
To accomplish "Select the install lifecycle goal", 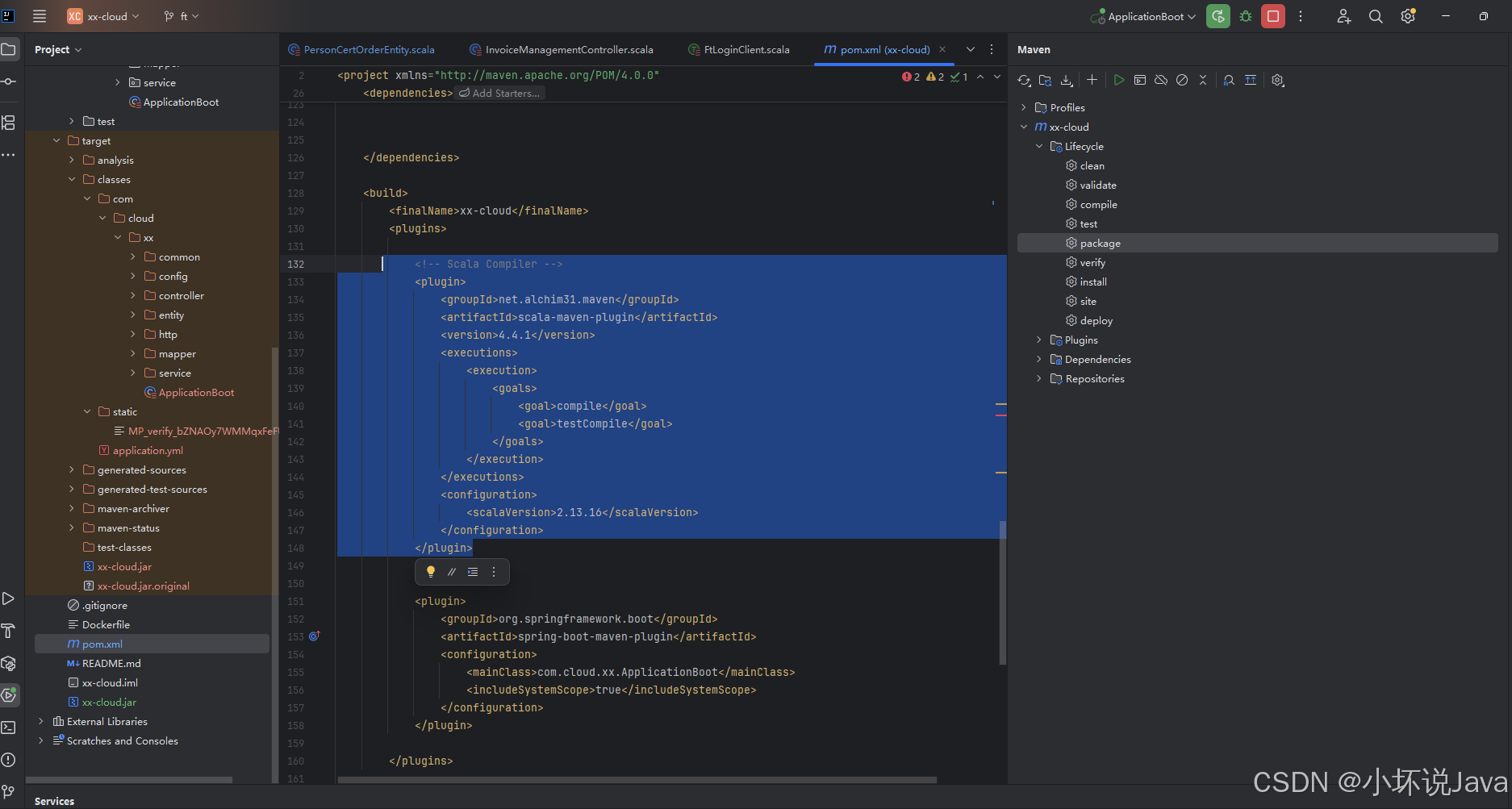I will click(x=1093, y=282).
